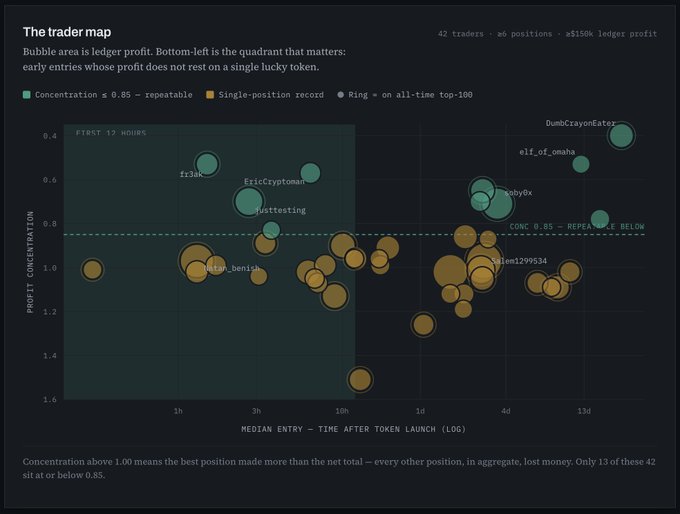
Task: Select the elf_of_omaha green bubble
Action: pos(581,164)
